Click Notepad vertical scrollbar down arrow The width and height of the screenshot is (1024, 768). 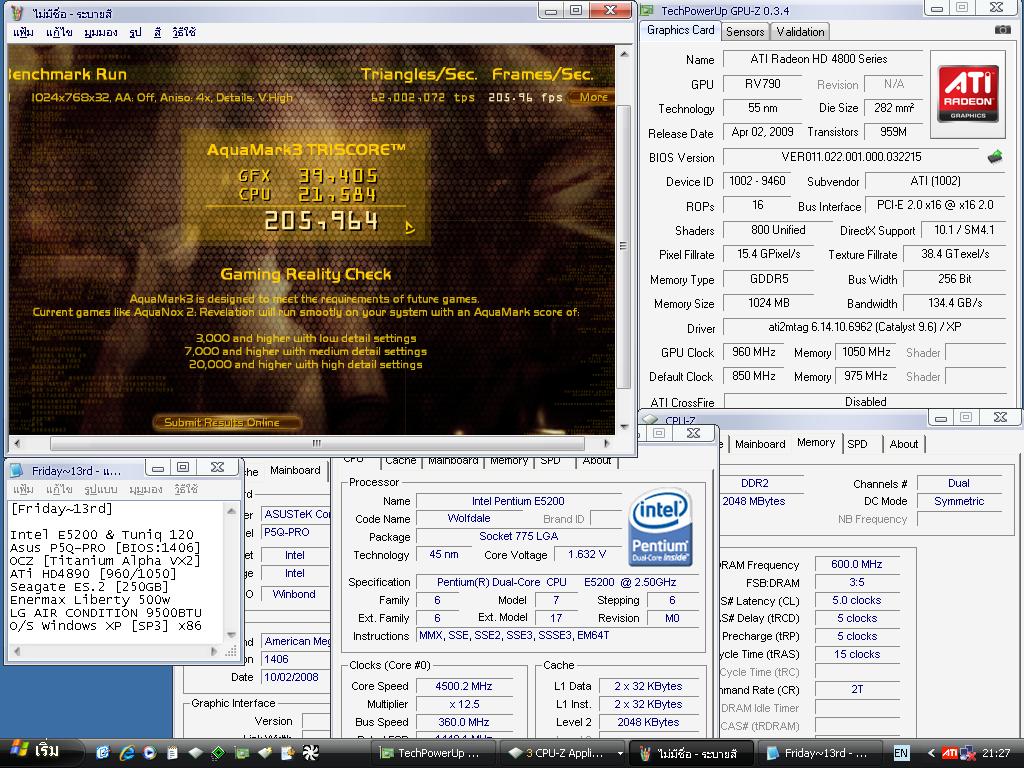tap(231, 635)
